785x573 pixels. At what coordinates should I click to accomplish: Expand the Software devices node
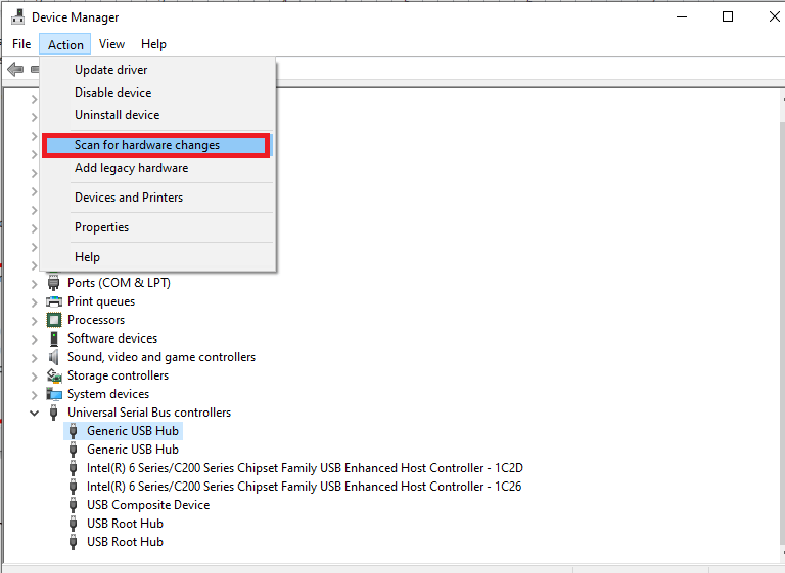tap(35, 339)
